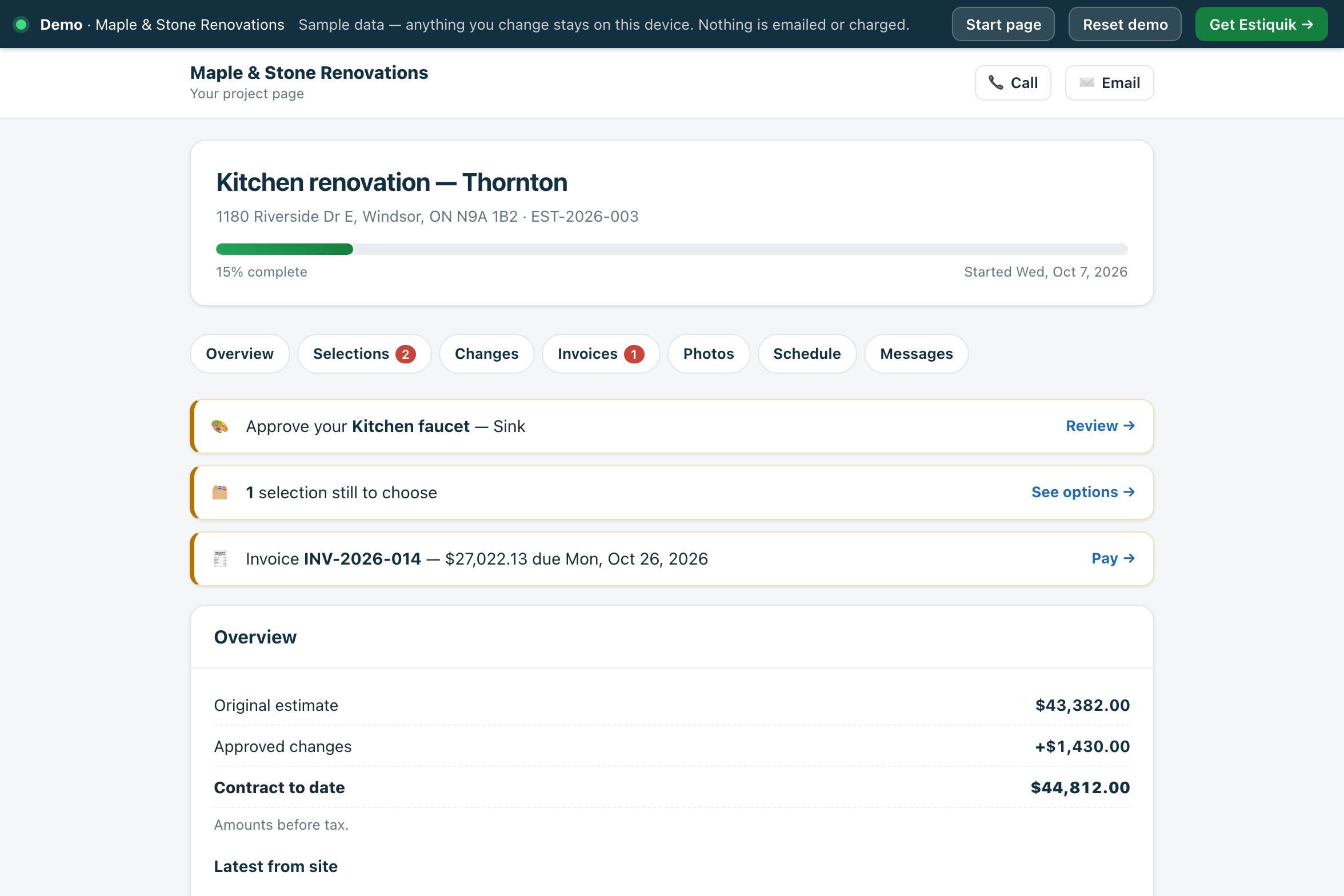Click the Kitchen renovation — Thornton heading
Image resolution: width=1344 pixels, height=896 pixels.
pos(391,182)
